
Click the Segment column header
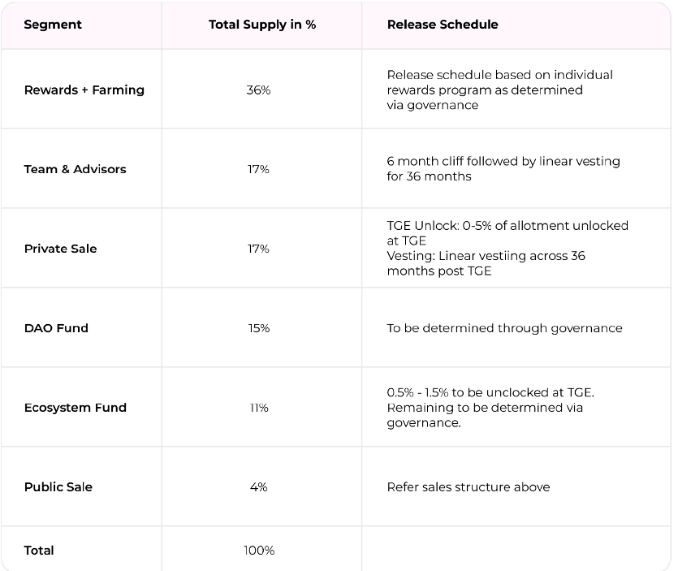tap(52, 25)
